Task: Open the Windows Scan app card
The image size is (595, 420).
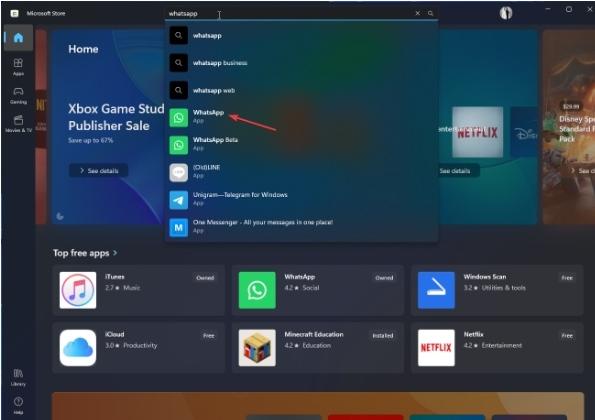Action: point(497,290)
